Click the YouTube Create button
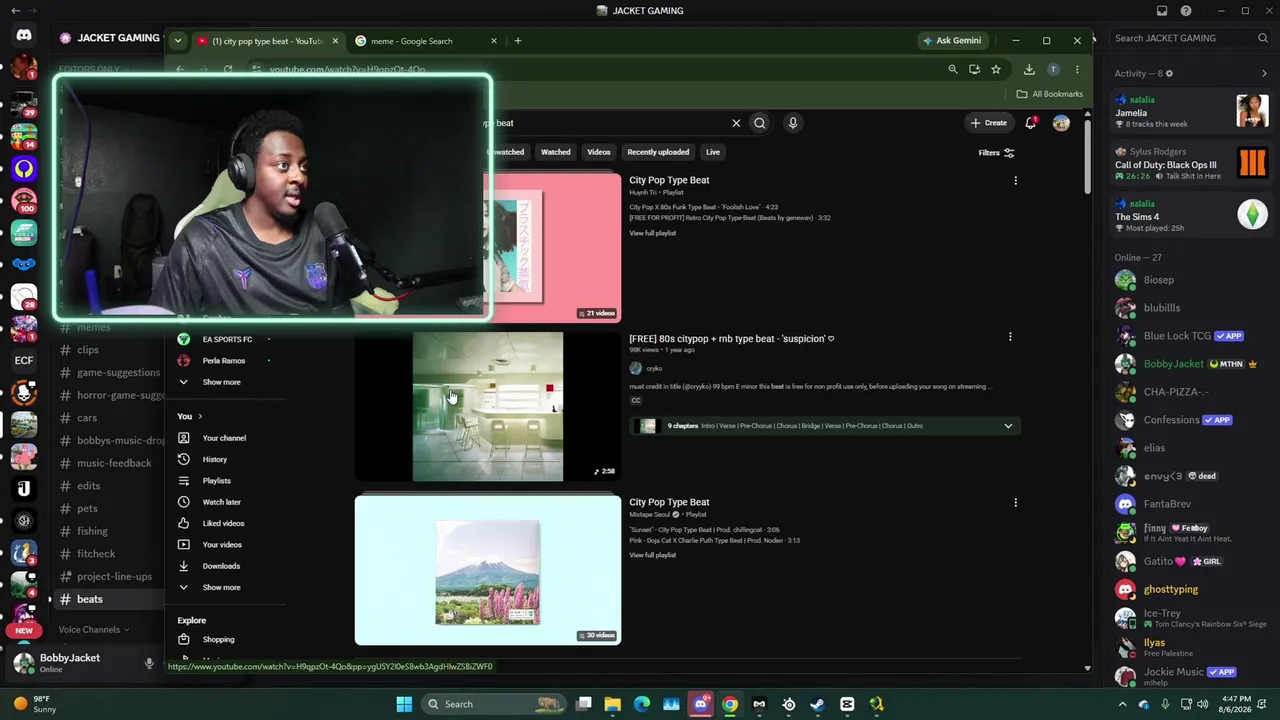1280x720 pixels. (x=988, y=123)
